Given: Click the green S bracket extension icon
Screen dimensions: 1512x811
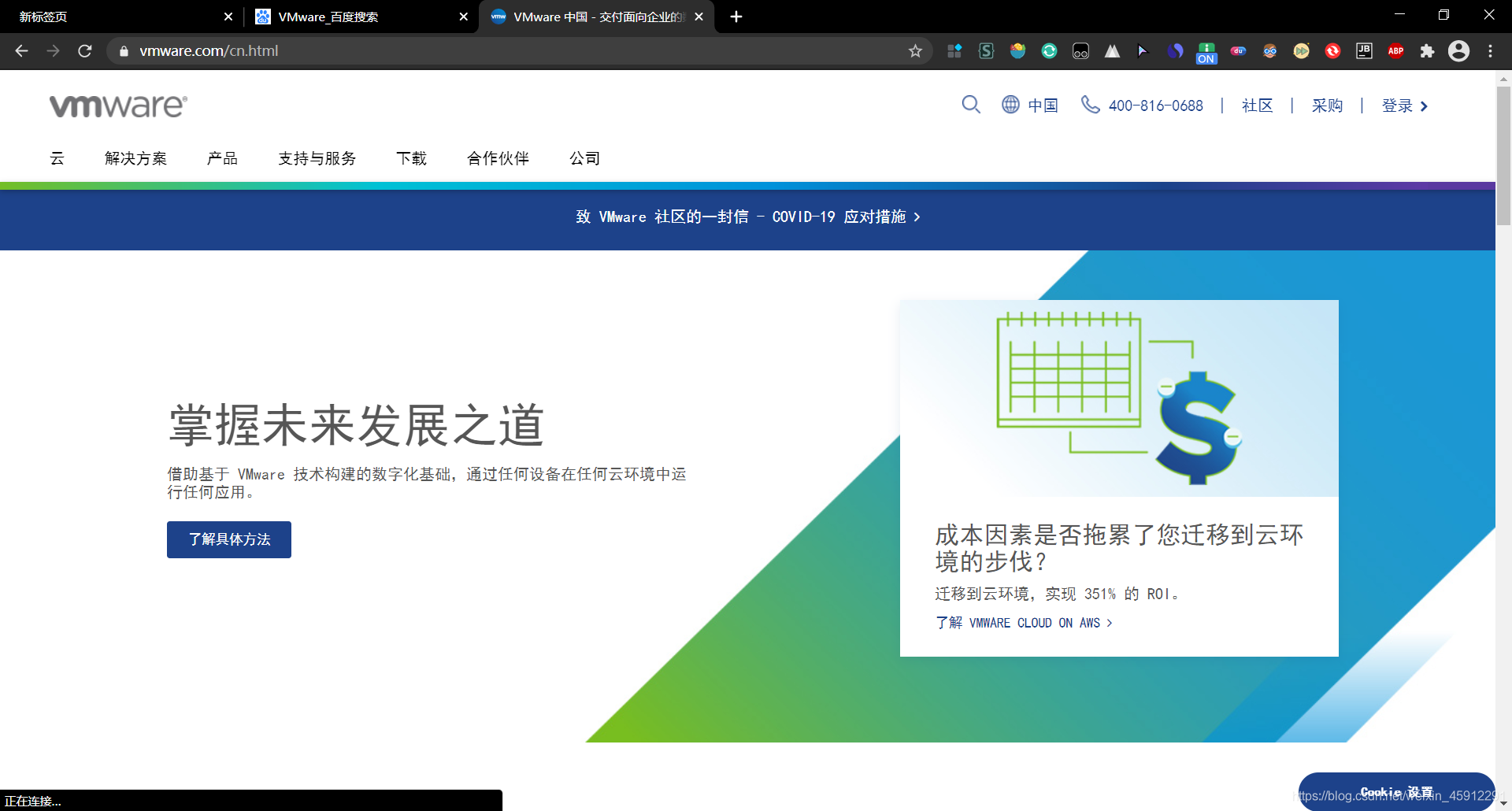Looking at the screenshot, I should pyautogui.click(x=986, y=51).
